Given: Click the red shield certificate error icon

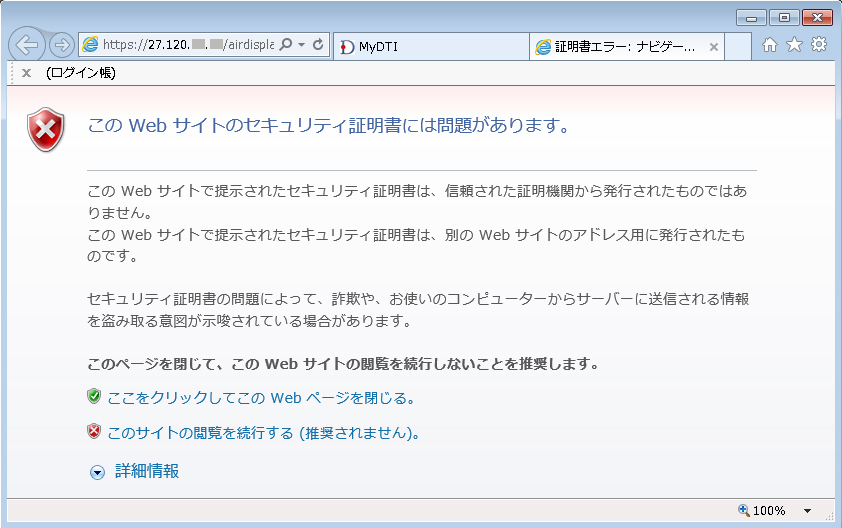Looking at the screenshot, I should tap(45, 131).
